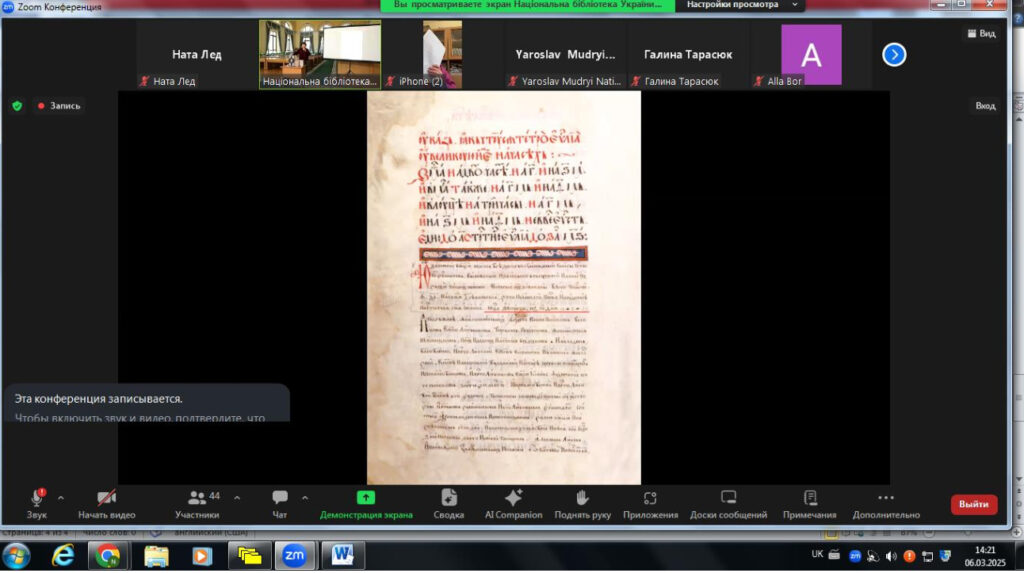Select Ната Лед participant tile

click(x=197, y=54)
